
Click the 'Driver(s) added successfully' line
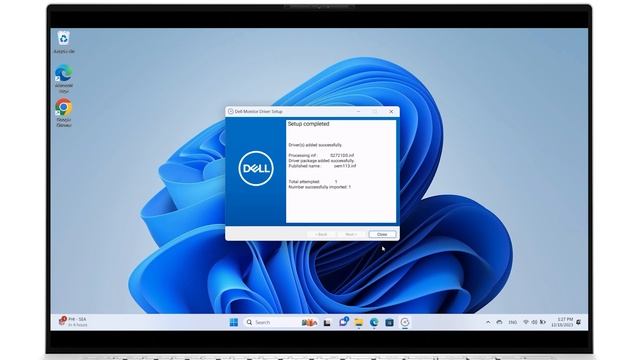pos(315,145)
